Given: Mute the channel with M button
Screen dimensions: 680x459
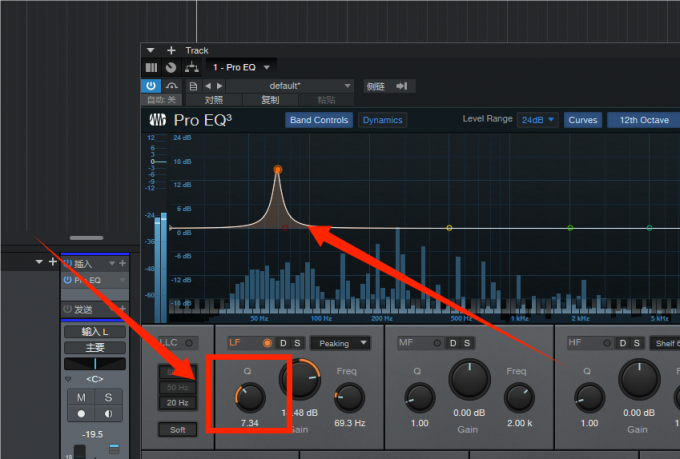Looking at the screenshot, I should tap(81, 397).
